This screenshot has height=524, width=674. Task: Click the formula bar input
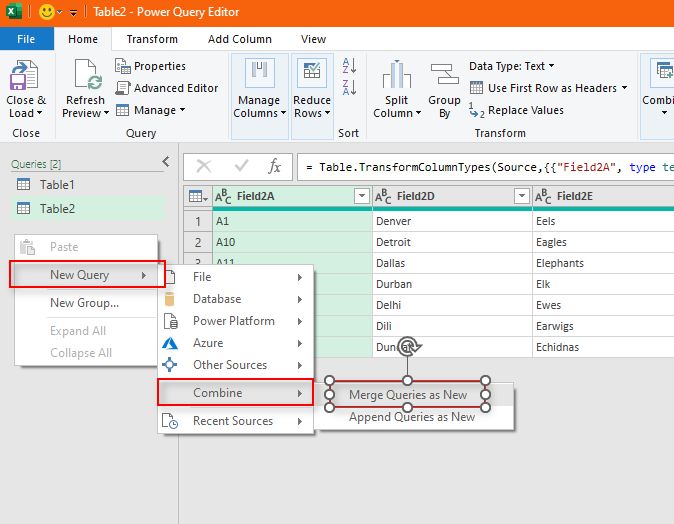(x=486, y=167)
